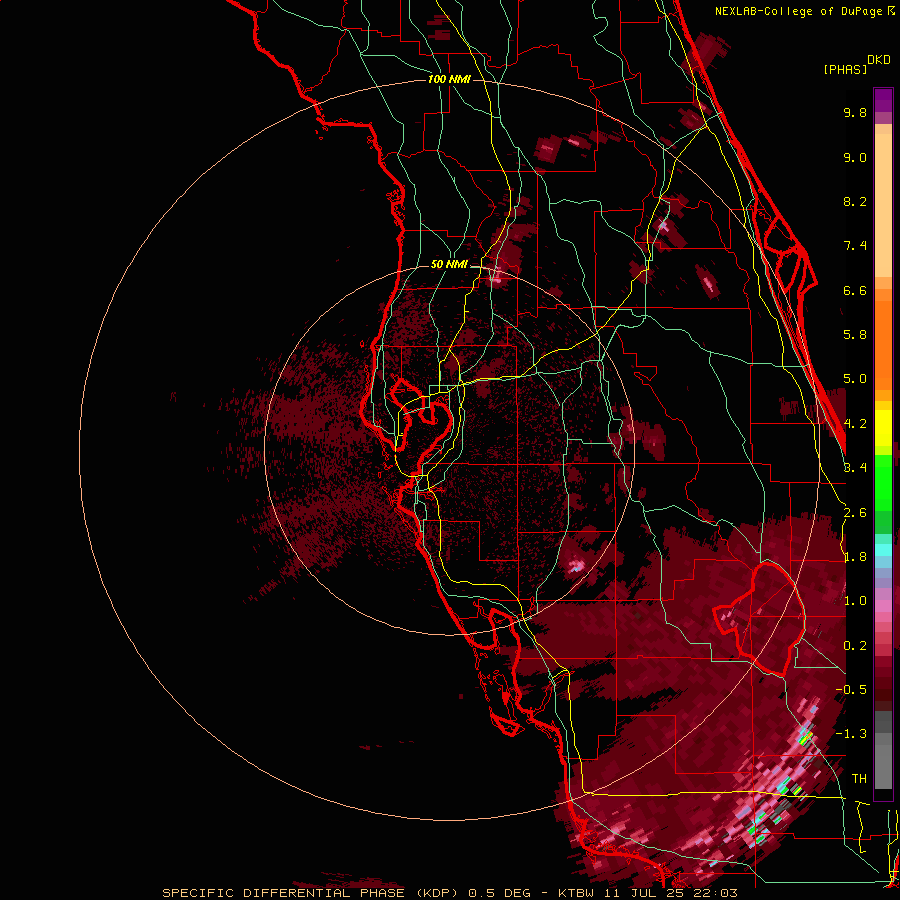Click the 8.2 value on color scale

pos(855,201)
